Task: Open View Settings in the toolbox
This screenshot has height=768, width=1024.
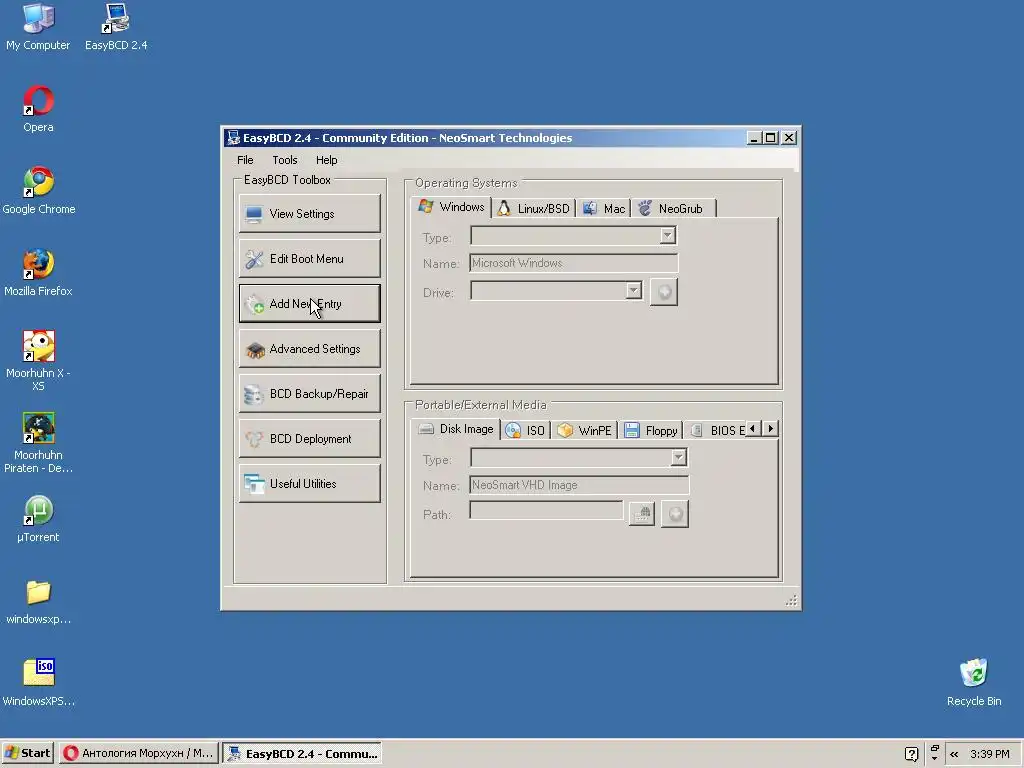Action: [x=310, y=214]
